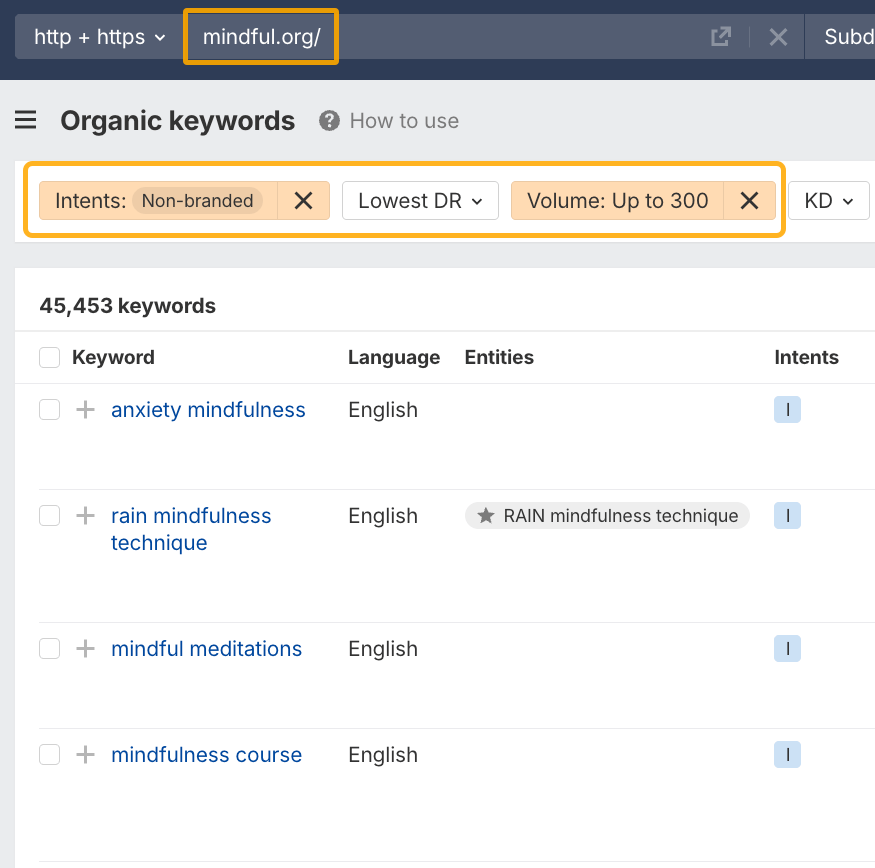Open the http + https protocol dropdown

(x=100, y=37)
